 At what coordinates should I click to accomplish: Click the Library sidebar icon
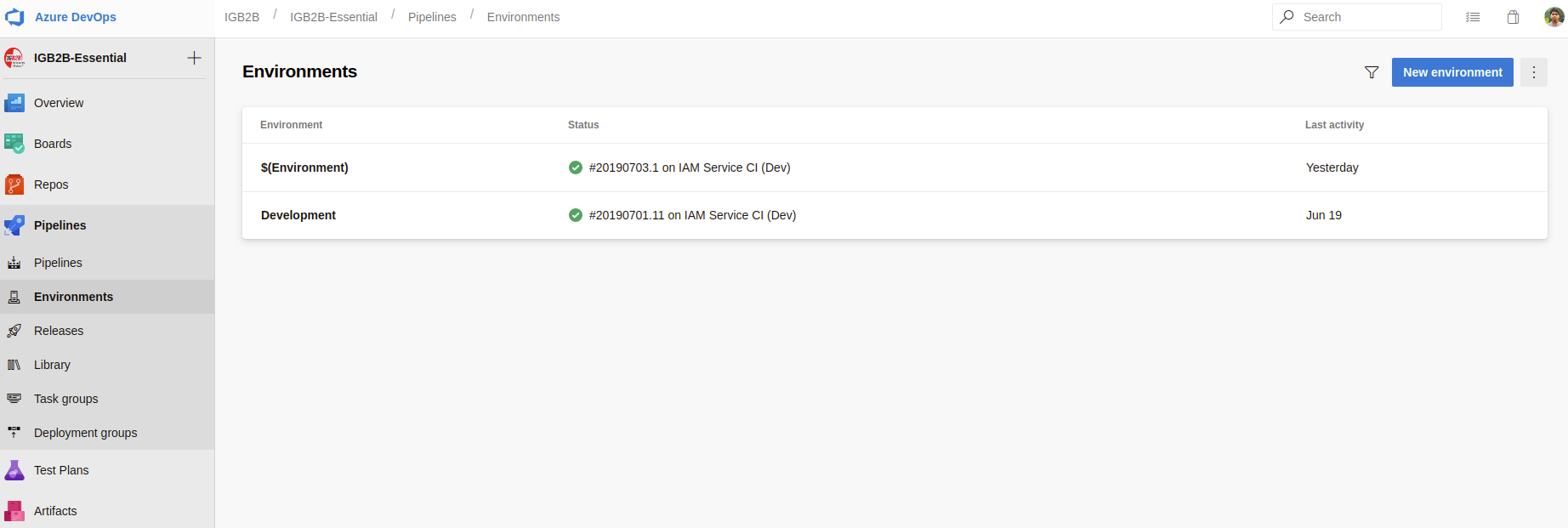coord(14,365)
